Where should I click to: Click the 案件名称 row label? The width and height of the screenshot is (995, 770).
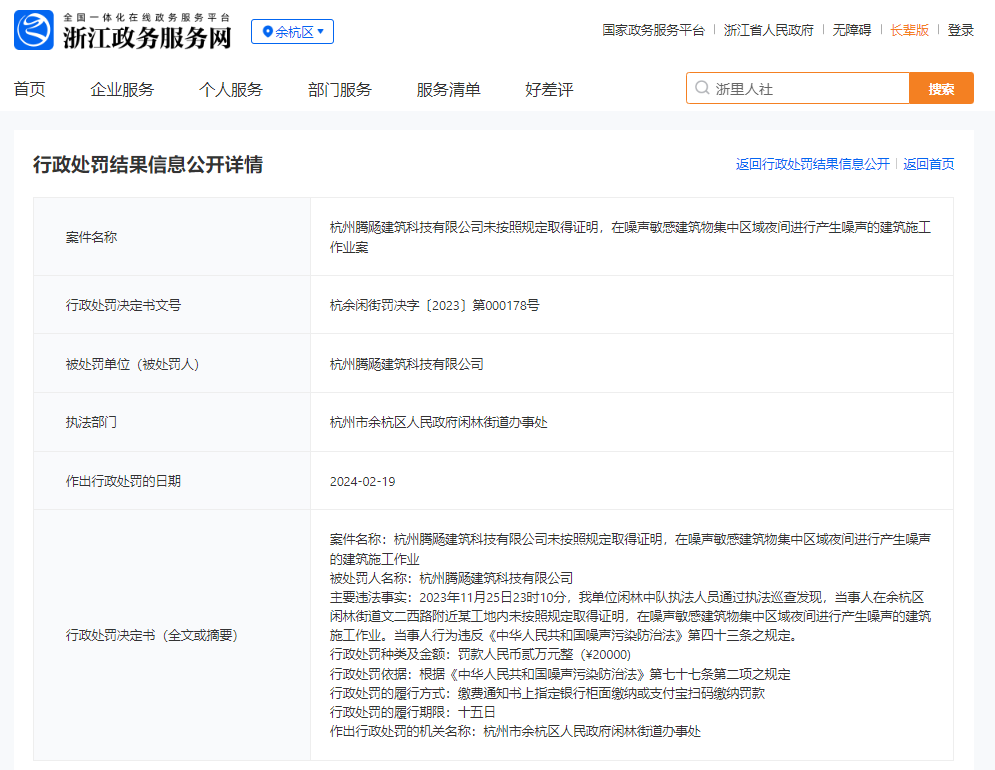click(x=91, y=237)
